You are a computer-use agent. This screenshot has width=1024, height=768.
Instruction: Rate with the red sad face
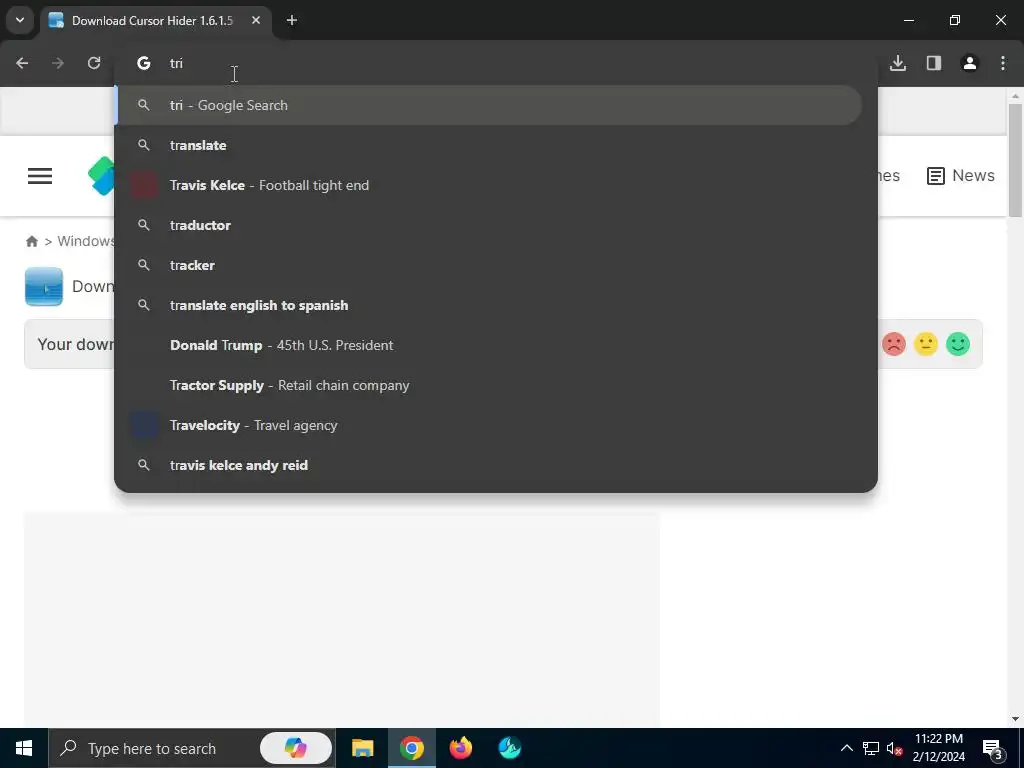click(x=894, y=344)
